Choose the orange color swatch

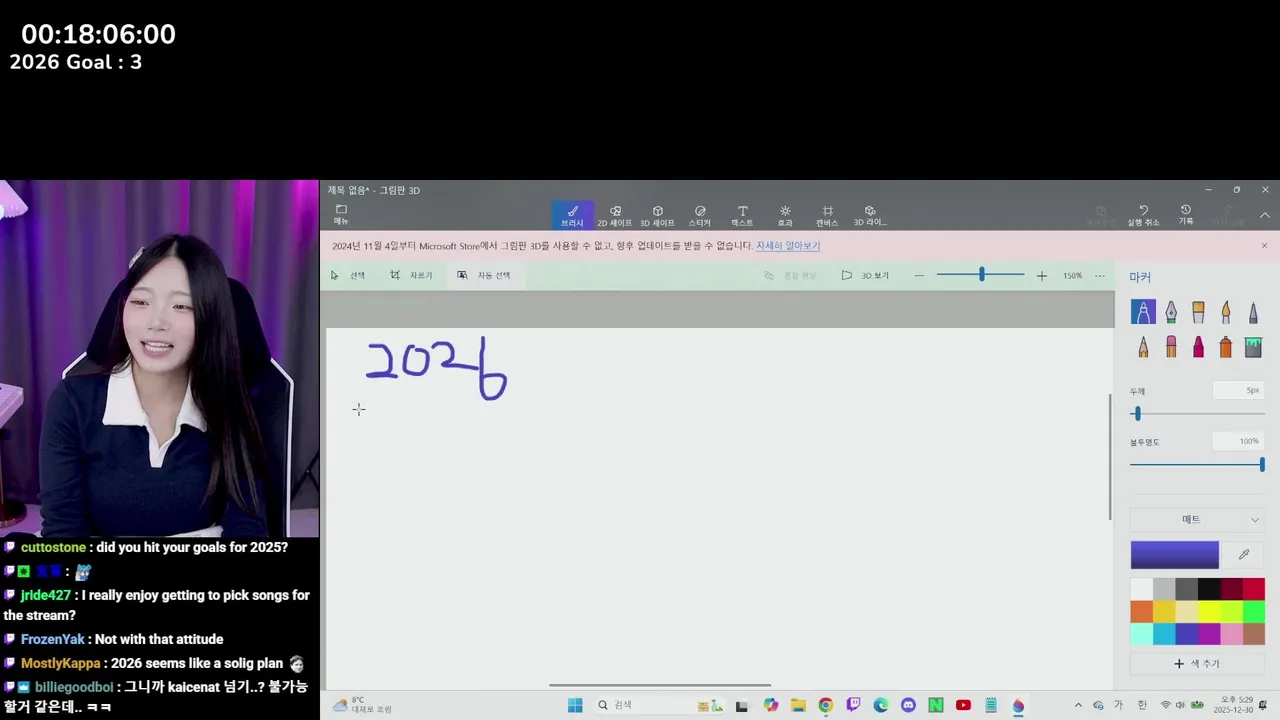(1142, 611)
